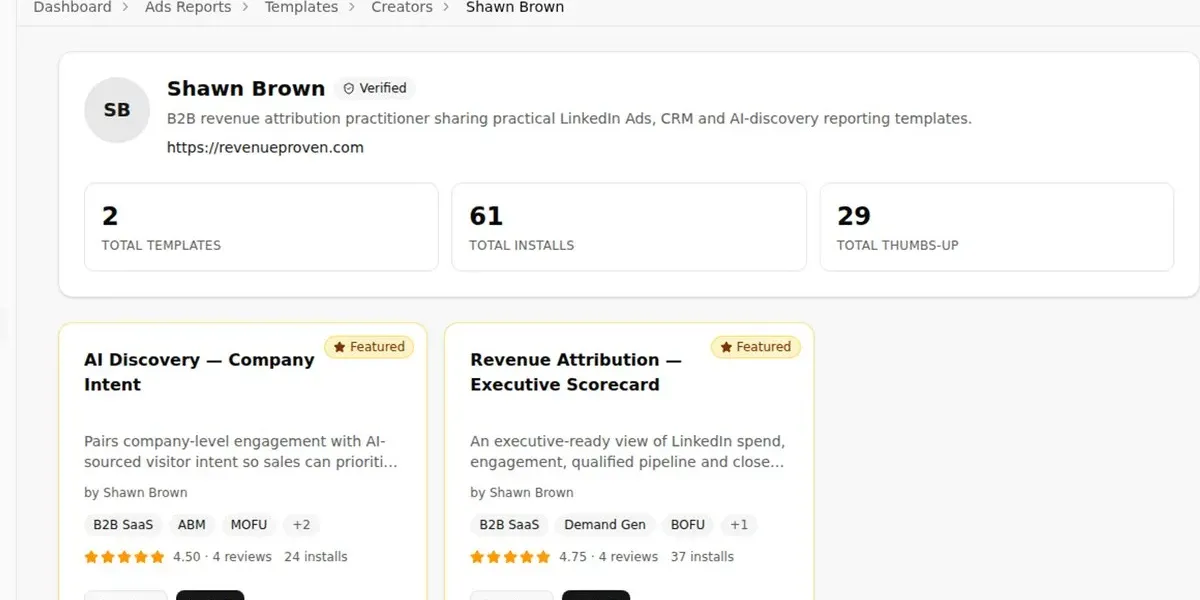The height and width of the screenshot is (600, 1200).
Task: Click the chevron separator after Dashboard
Action: click(127, 8)
